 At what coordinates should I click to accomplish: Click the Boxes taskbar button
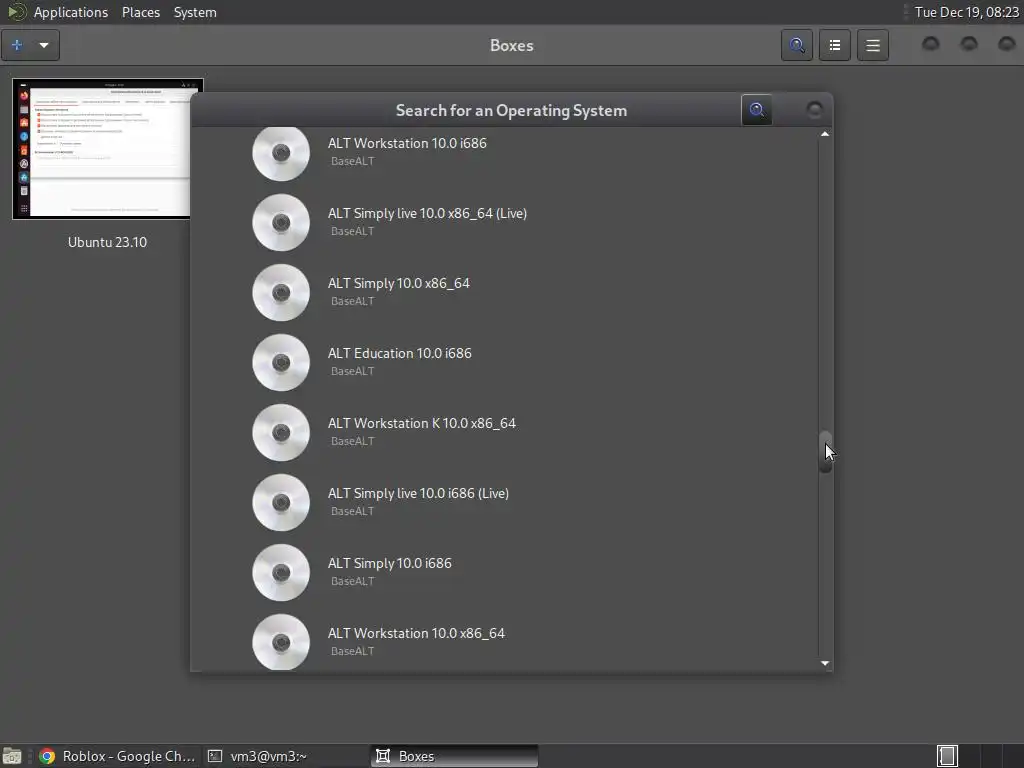click(455, 756)
